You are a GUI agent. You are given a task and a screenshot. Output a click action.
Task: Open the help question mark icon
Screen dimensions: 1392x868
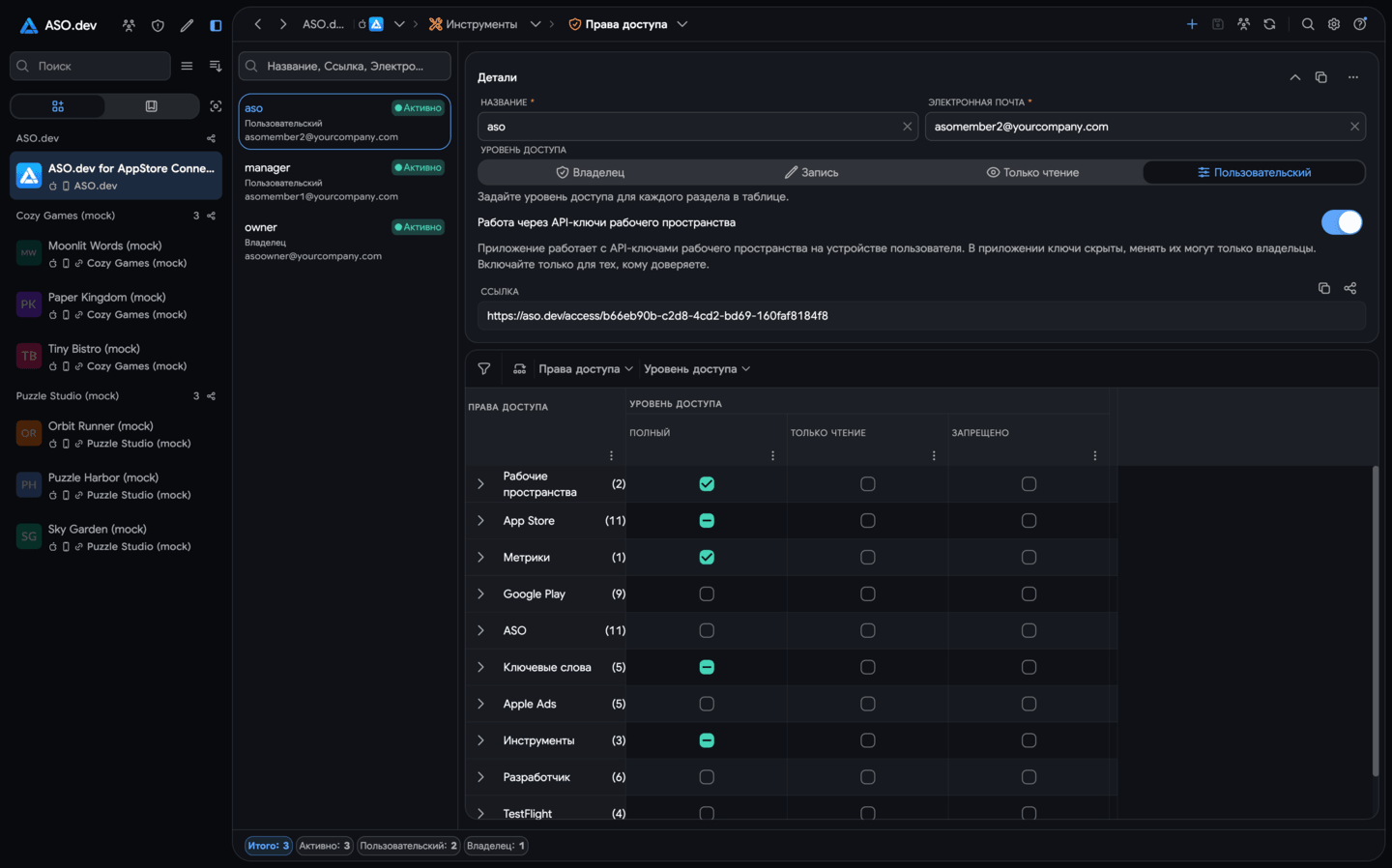point(1360,24)
